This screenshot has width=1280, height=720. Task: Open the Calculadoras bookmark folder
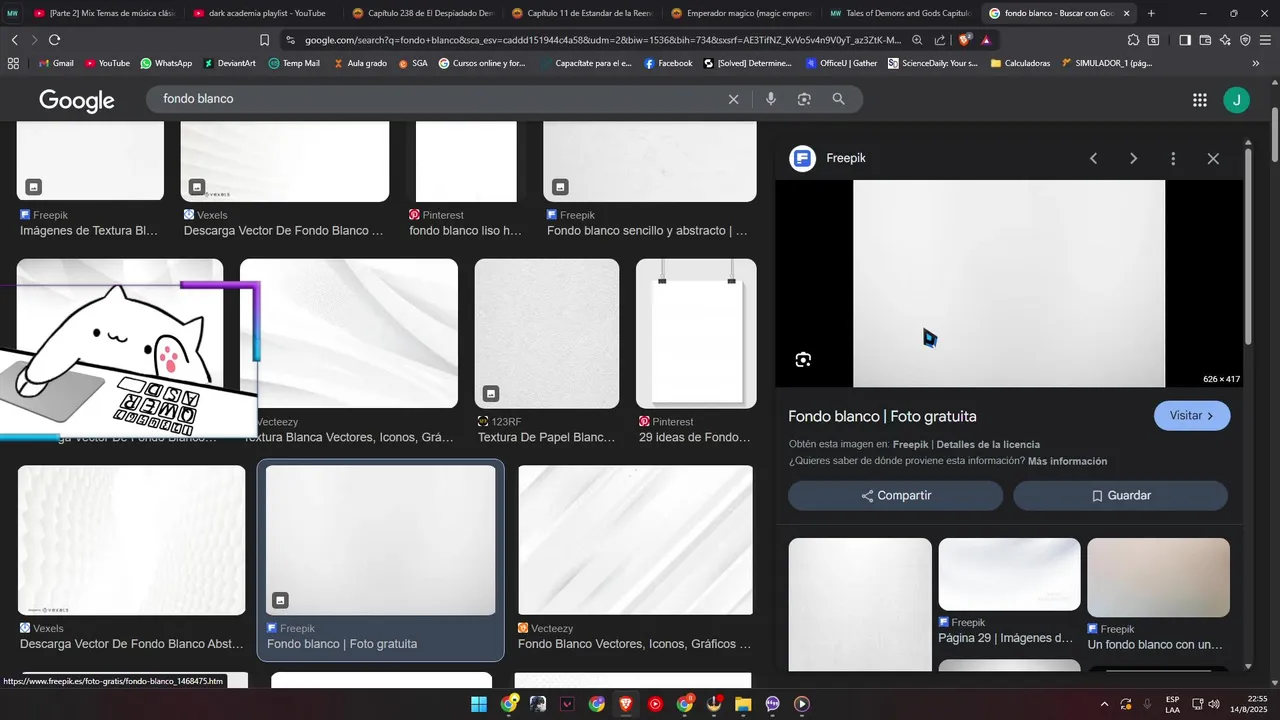tap(1020, 63)
